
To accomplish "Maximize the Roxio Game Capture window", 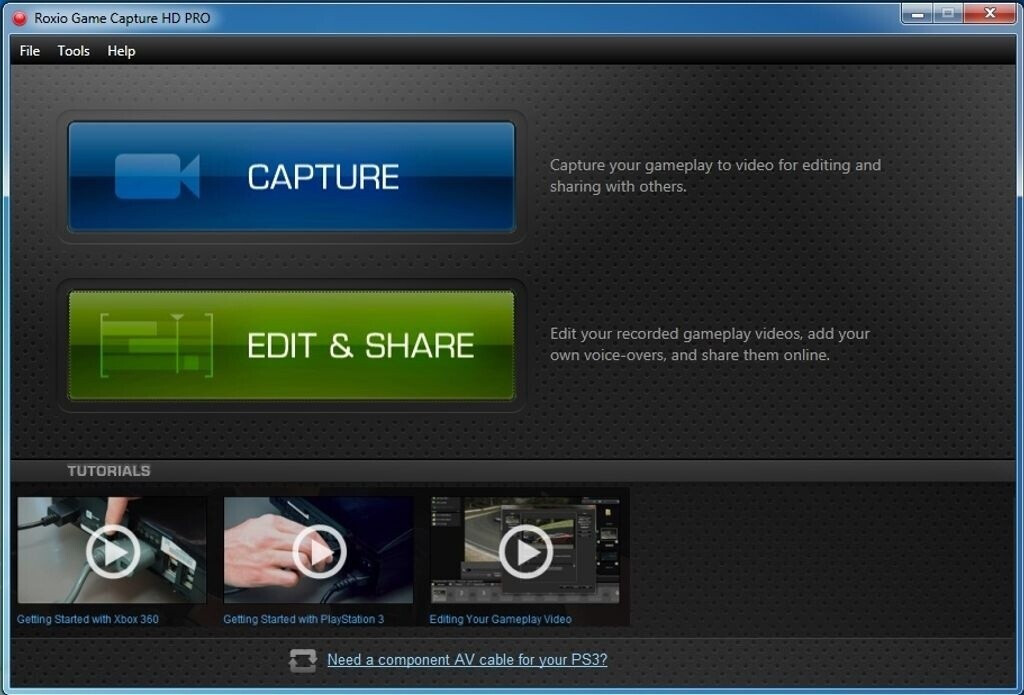I will [948, 13].
